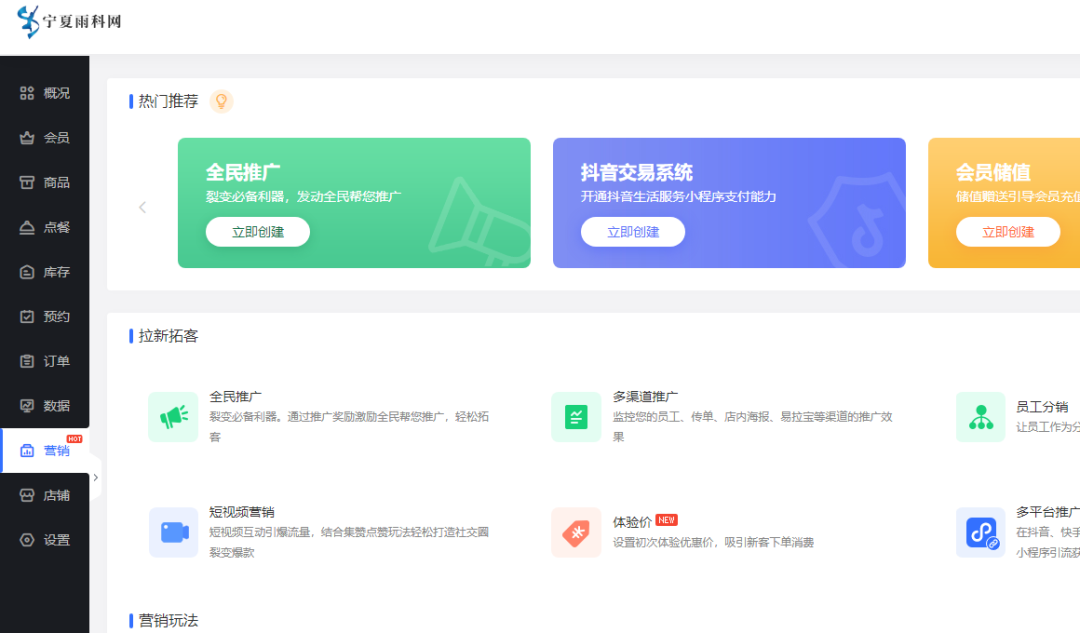Select the 会员 crown icon in sidebar

[27, 138]
